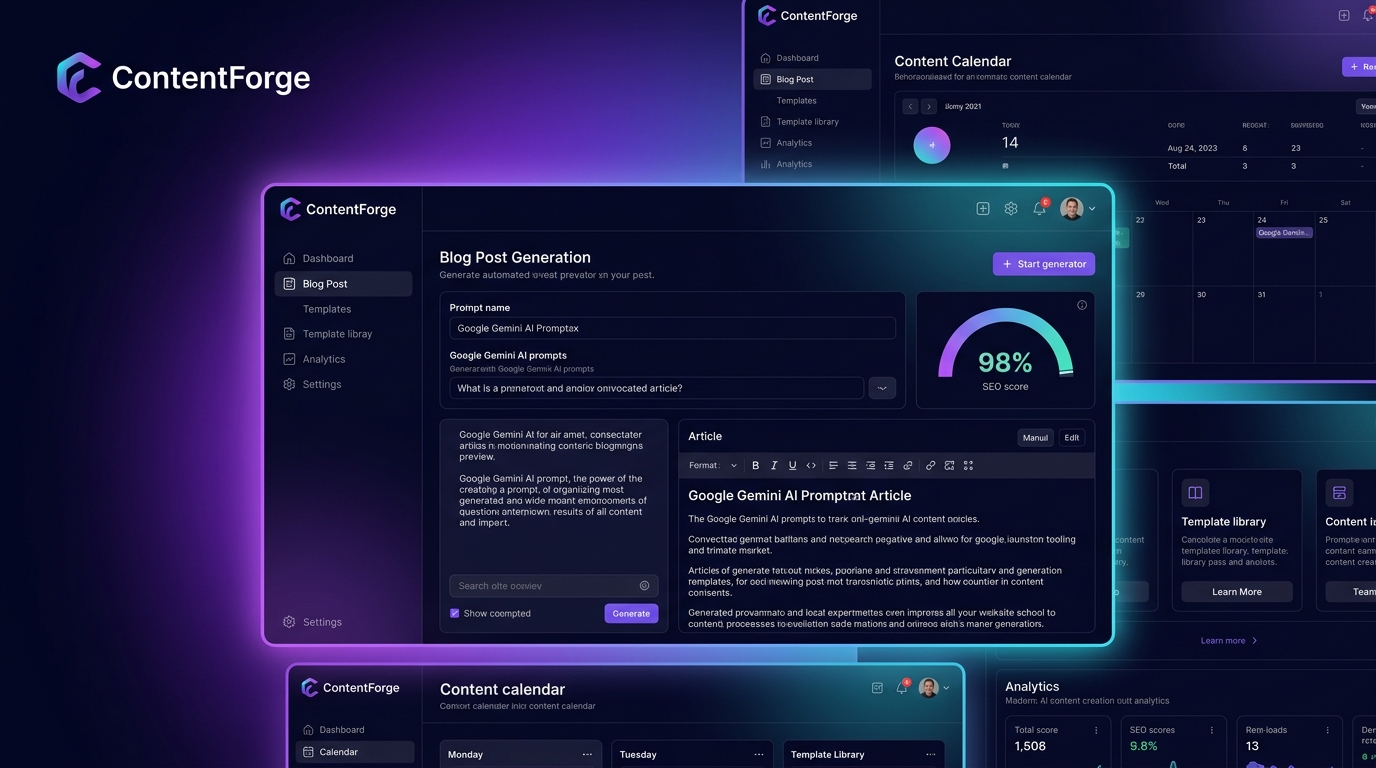Click the Start generator button
The width and height of the screenshot is (1376, 768).
1044,264
